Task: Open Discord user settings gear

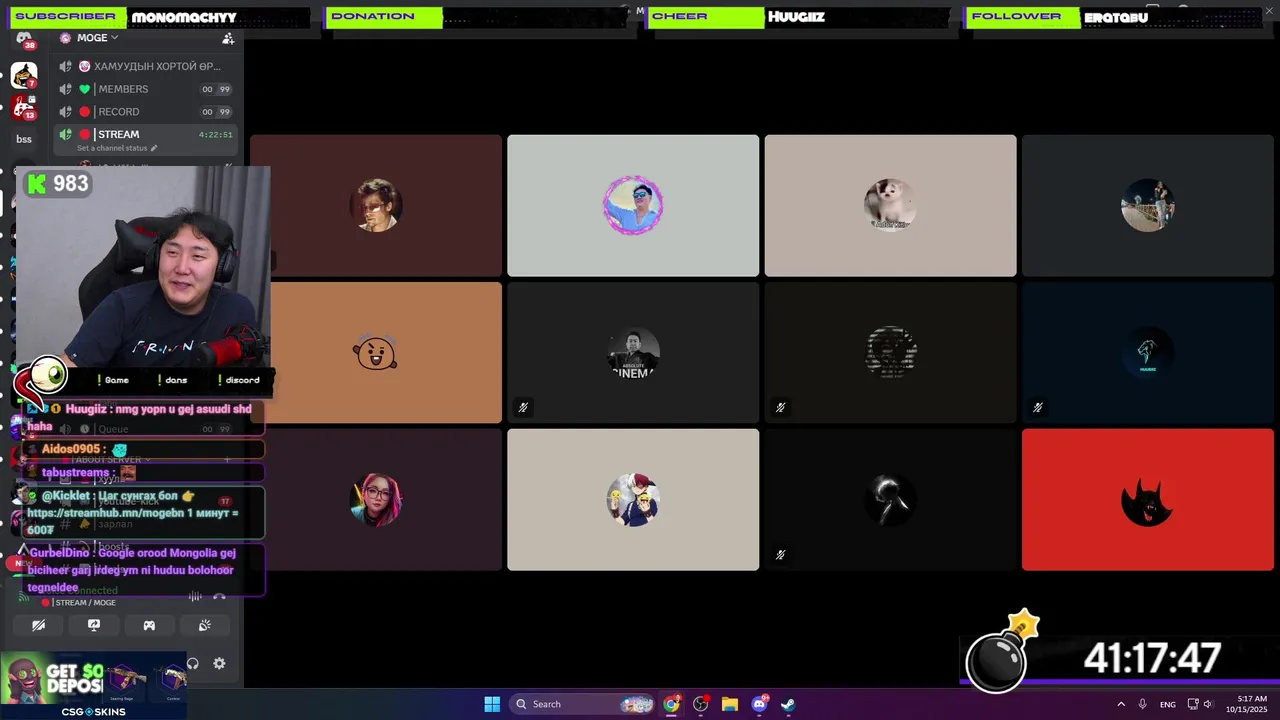Action: 219,663
